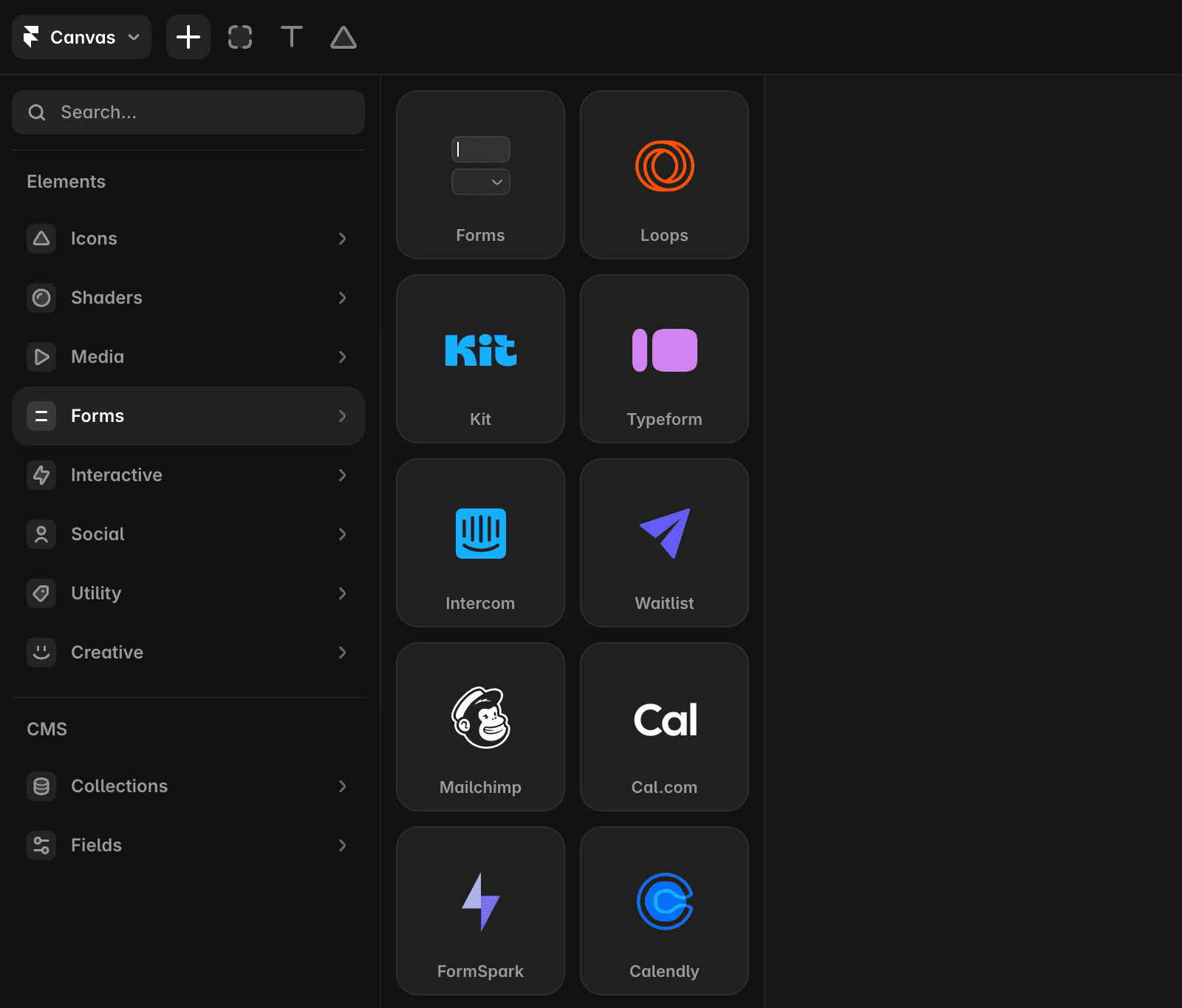Click the Social person icon
The width and height of the screenshot is (1182, 1008).
pos(41,534)
